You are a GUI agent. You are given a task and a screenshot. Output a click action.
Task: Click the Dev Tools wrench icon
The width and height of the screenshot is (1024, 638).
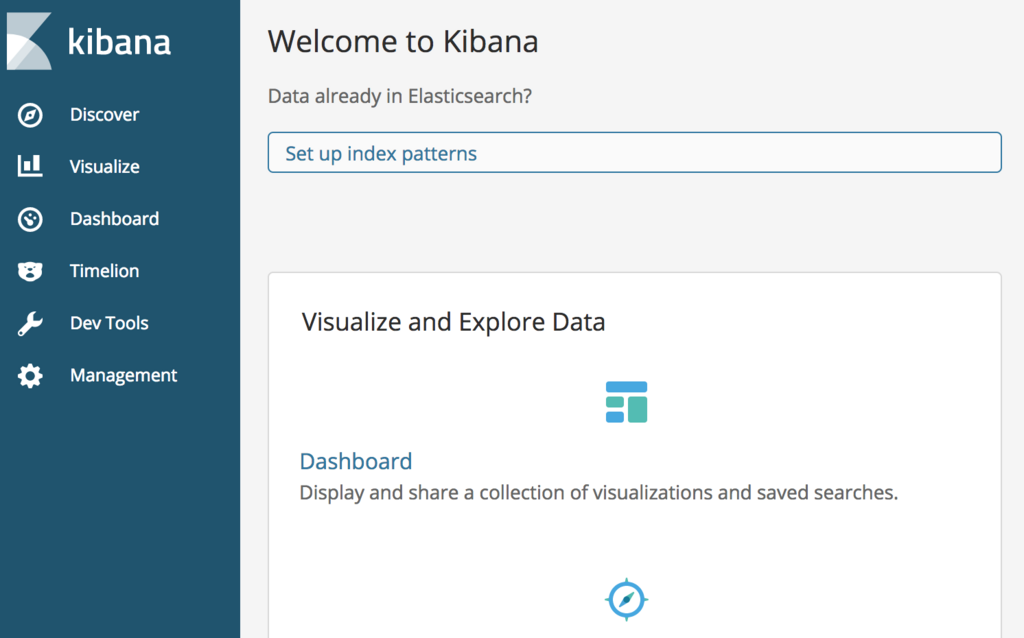30,323
